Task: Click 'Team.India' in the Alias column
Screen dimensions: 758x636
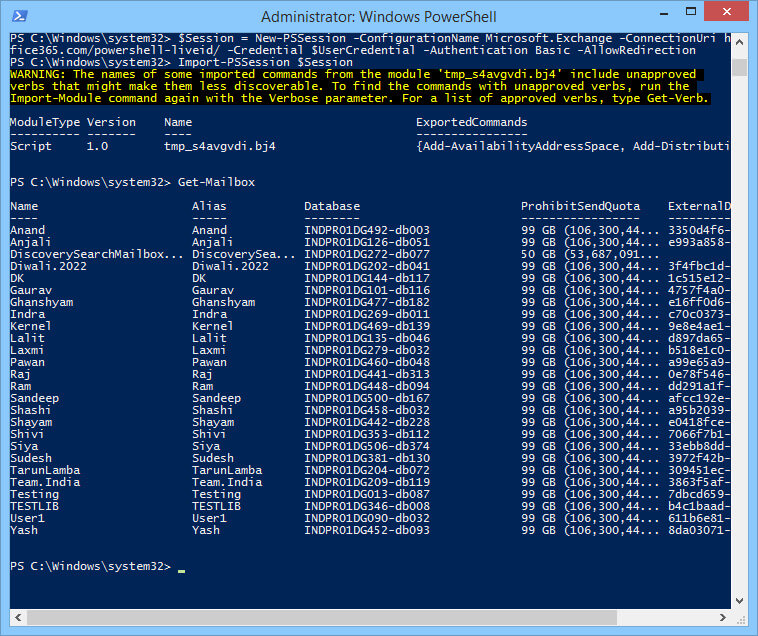Action: point(227,482)
